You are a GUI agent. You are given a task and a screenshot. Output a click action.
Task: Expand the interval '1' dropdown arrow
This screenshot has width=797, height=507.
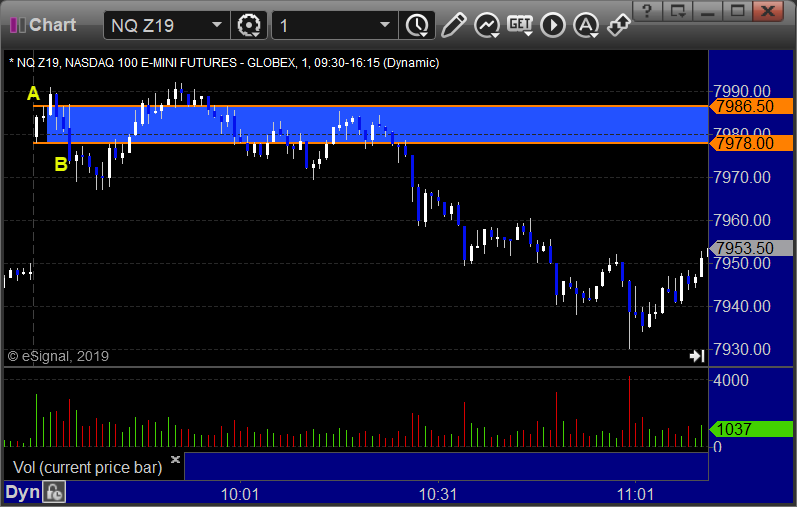pos(385,24)
